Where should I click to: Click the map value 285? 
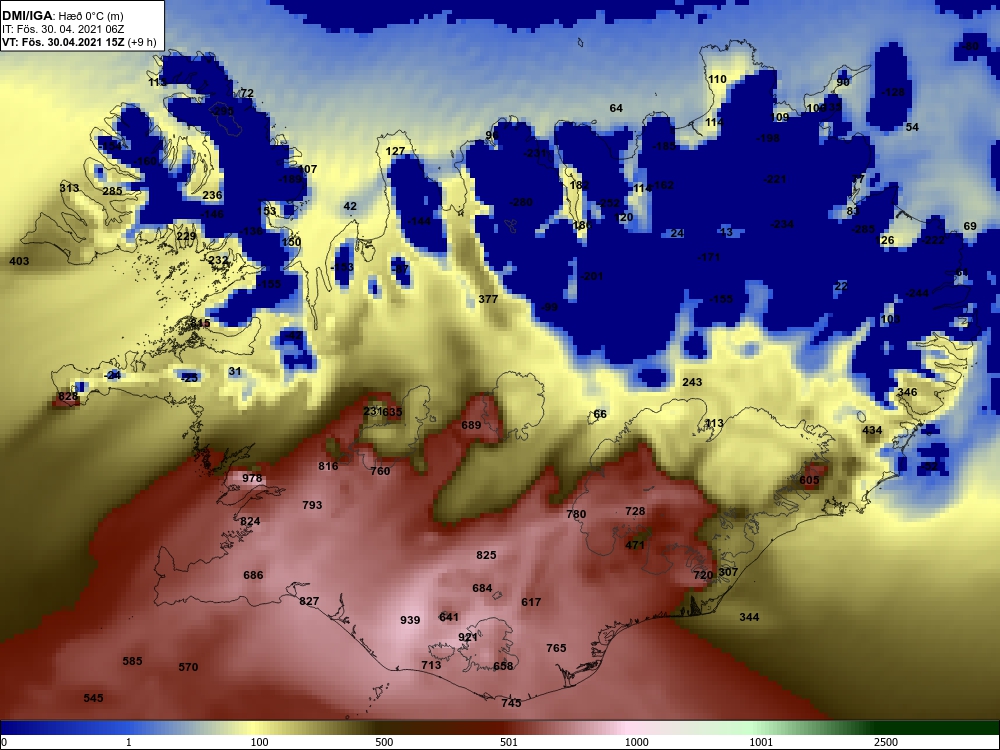click(112, 191)
